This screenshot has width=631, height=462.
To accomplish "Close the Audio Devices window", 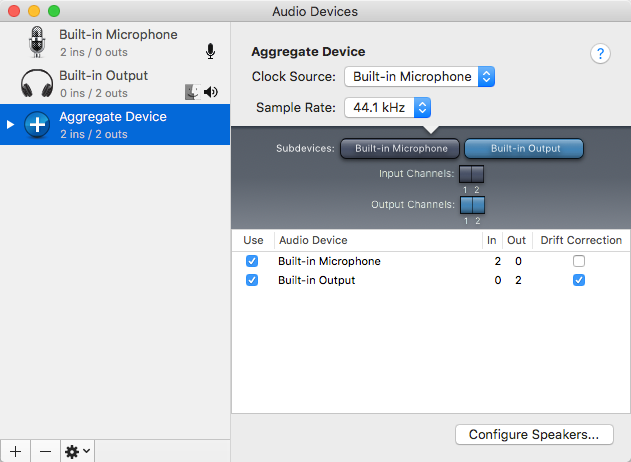I will click(x=14, y=11).
